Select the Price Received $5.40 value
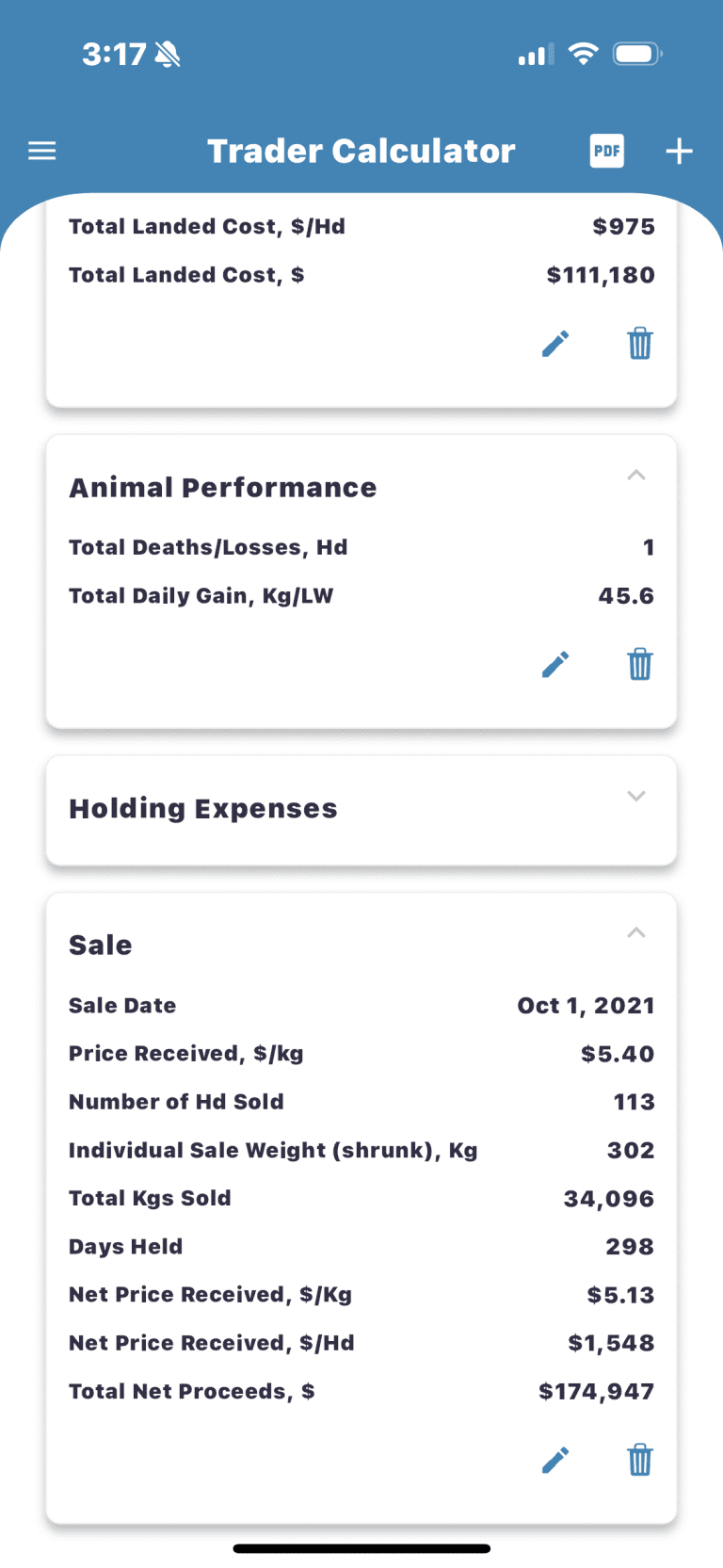The width and height of the screenshot is (723, 1568). tap(618, 1054)
